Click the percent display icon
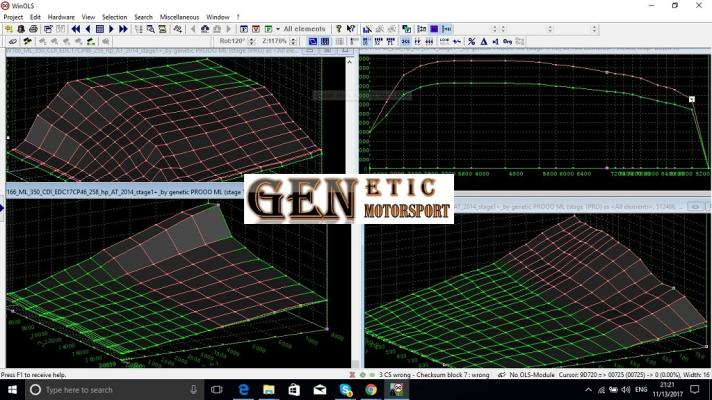 [x=471, y=41]
